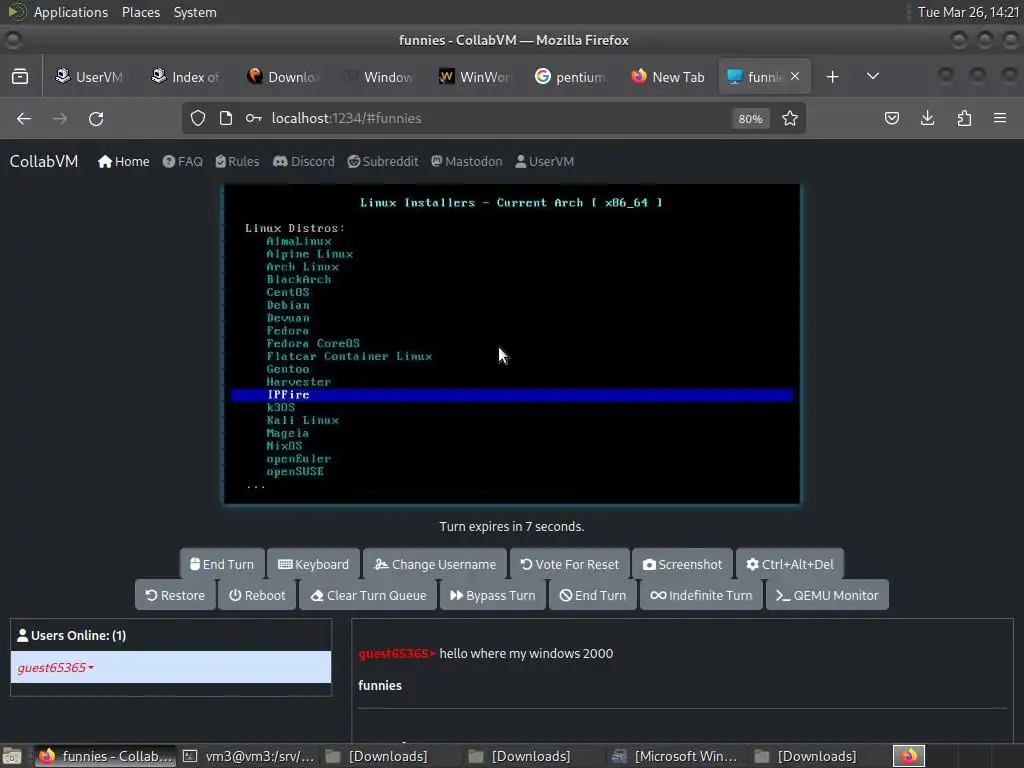Open the Mastodon link

(466, 161)
